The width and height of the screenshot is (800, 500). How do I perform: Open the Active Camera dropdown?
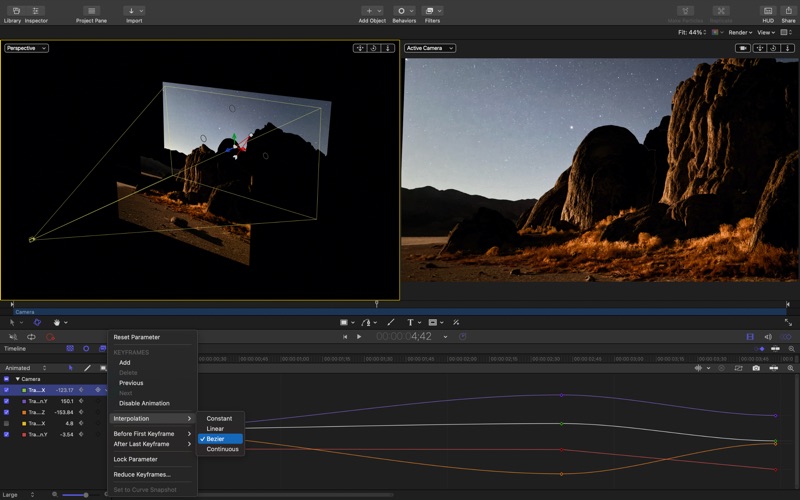[430, 48]
